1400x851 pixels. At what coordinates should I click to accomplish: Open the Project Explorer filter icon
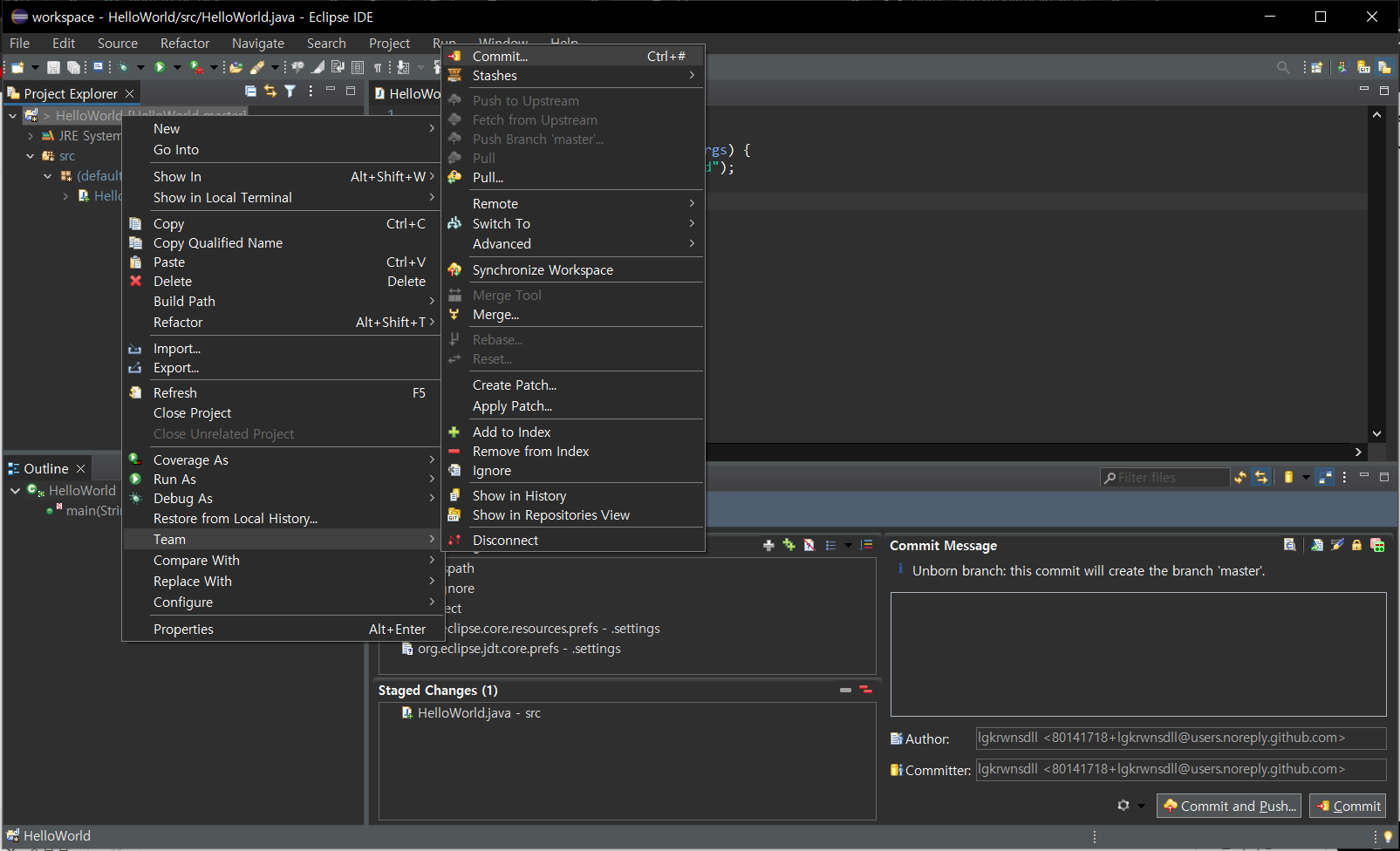[290, 91]
